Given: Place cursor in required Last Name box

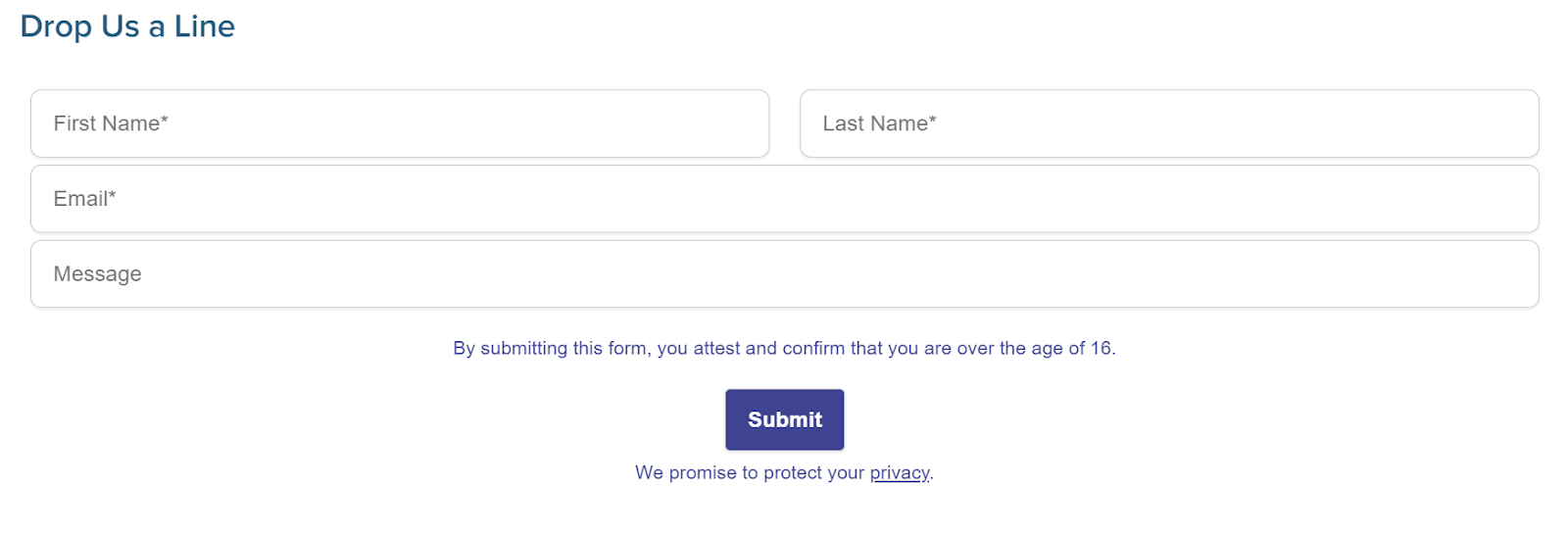Looking at the screenshot, I should [1169, 123].
